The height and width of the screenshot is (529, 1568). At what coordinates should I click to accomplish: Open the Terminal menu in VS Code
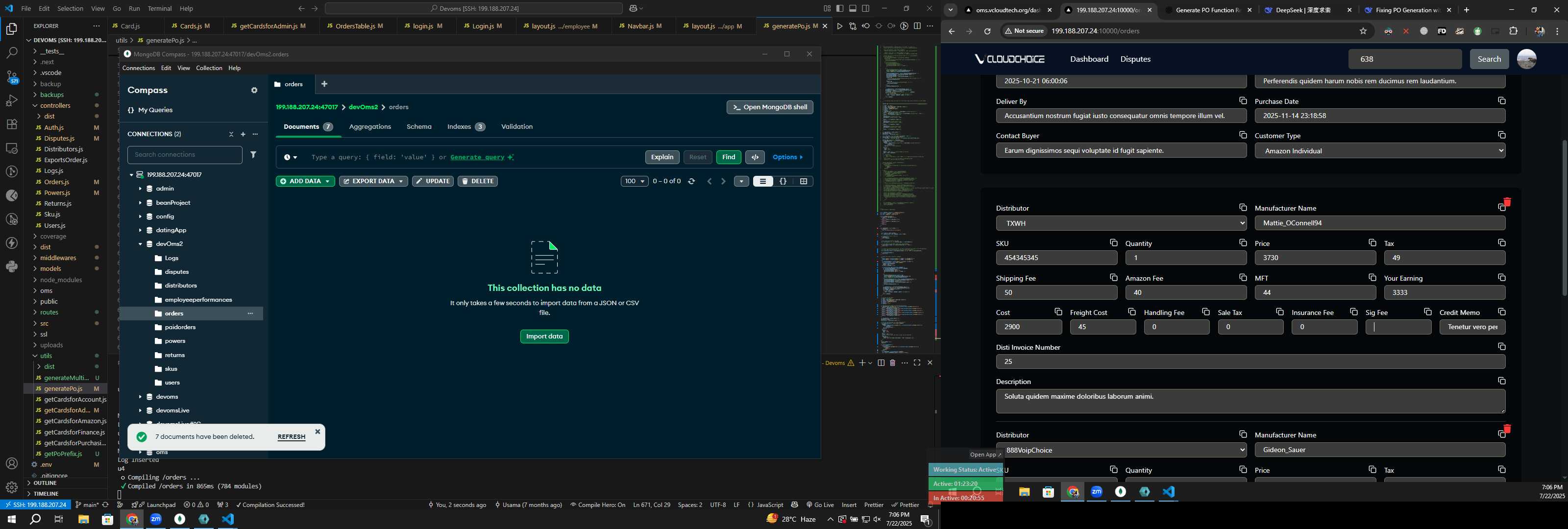click(159, 8)
